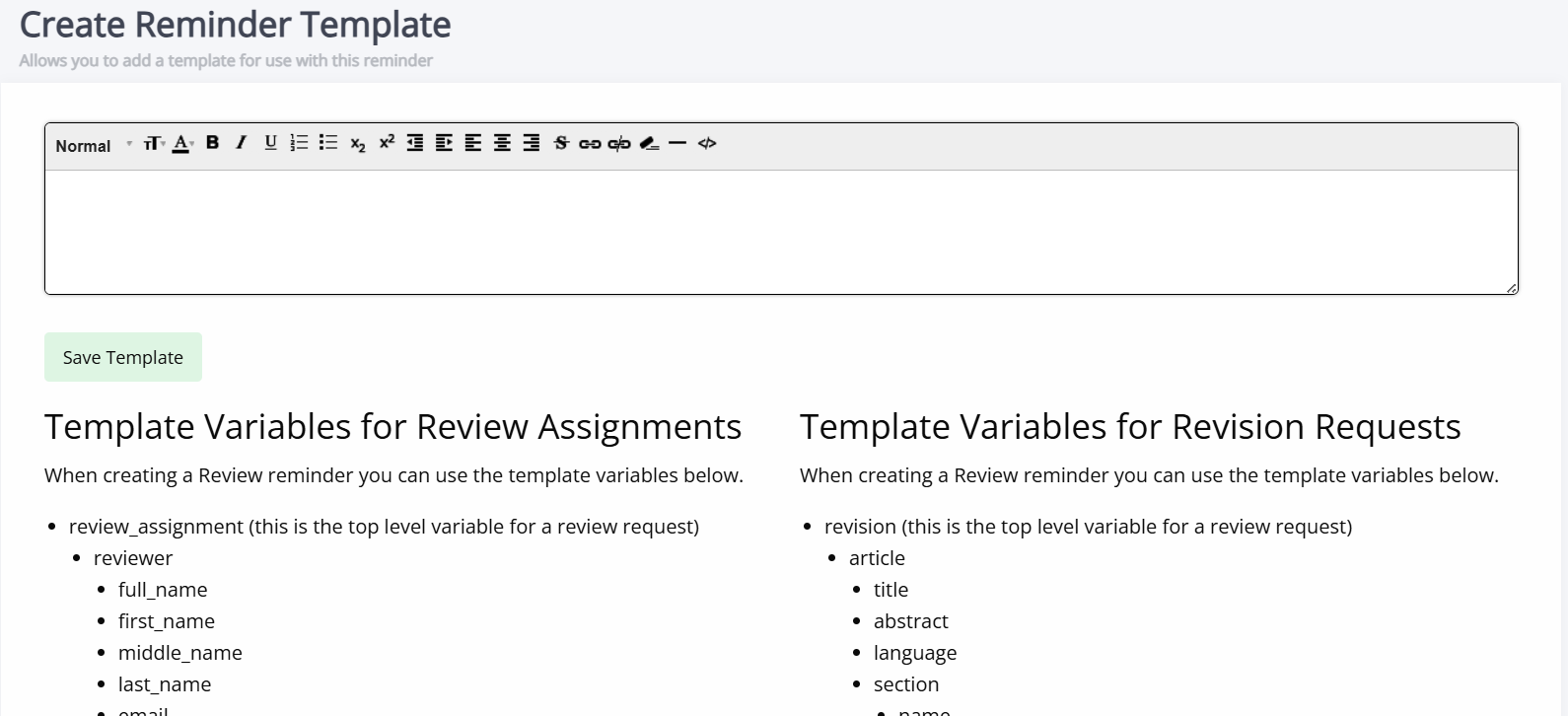Select the 'language' variable

point(915,653)
